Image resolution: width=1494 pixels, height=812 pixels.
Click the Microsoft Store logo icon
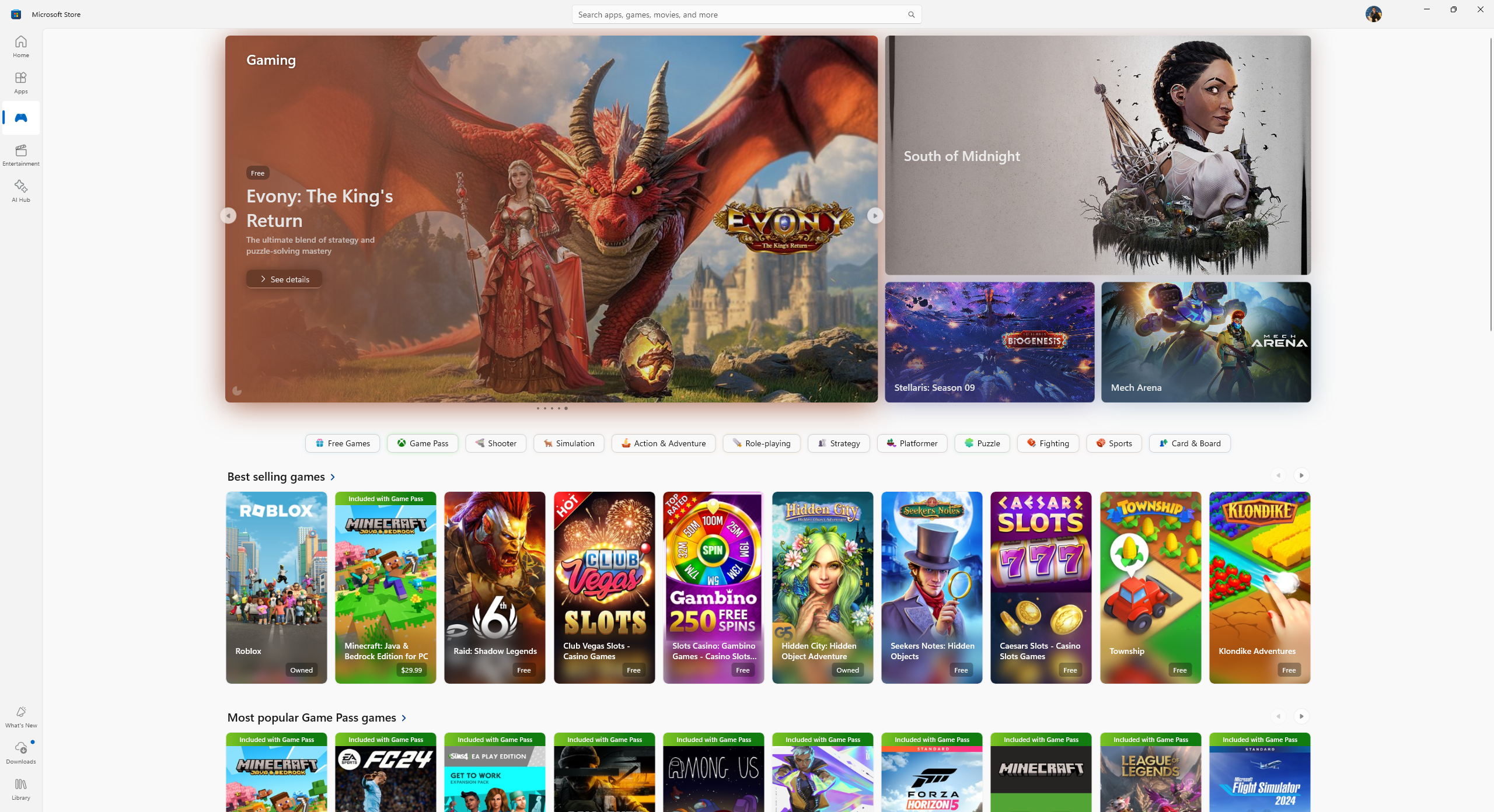16,14
